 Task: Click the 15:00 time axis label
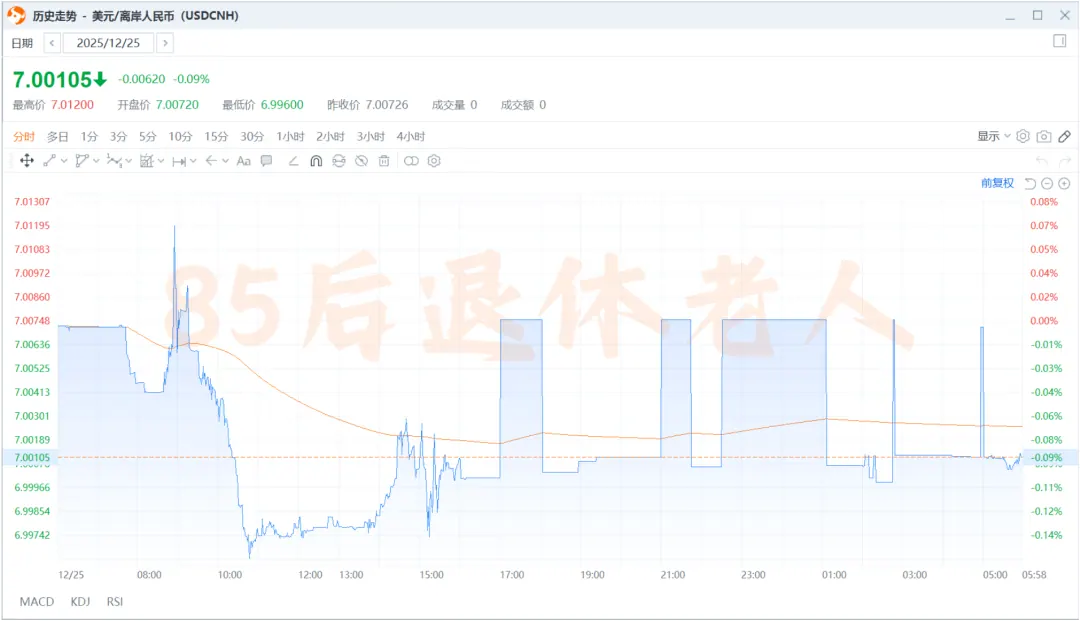(x=432, y=575)
